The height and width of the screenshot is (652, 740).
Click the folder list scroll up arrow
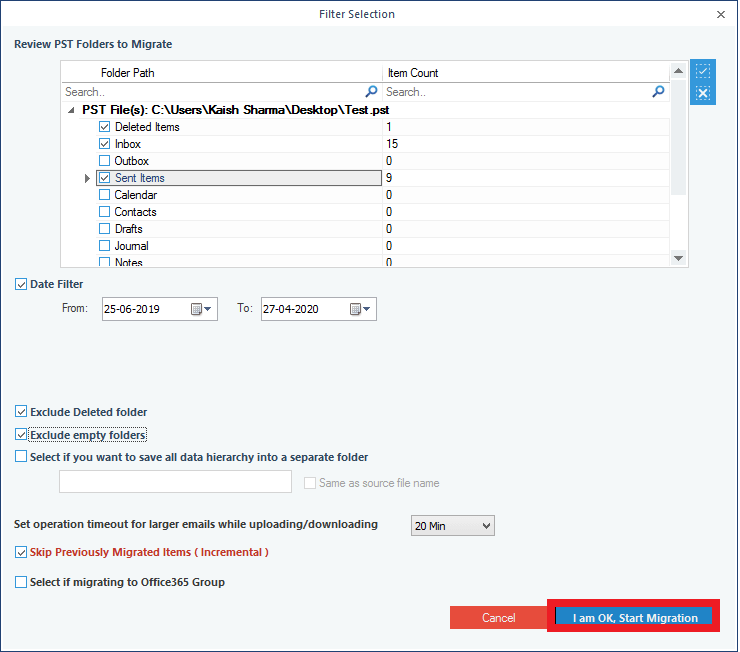click(x=678, y=71)
